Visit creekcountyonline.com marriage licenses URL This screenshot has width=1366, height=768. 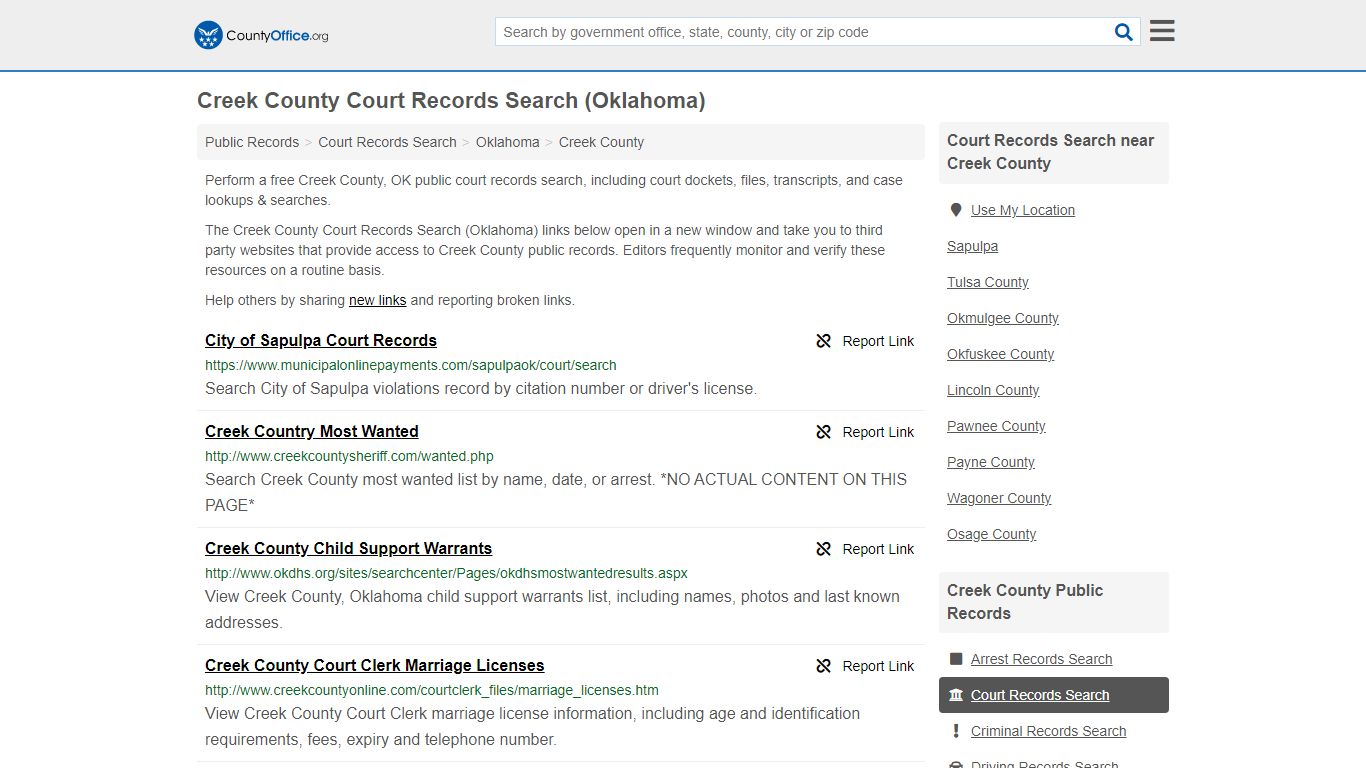point(432,690)
